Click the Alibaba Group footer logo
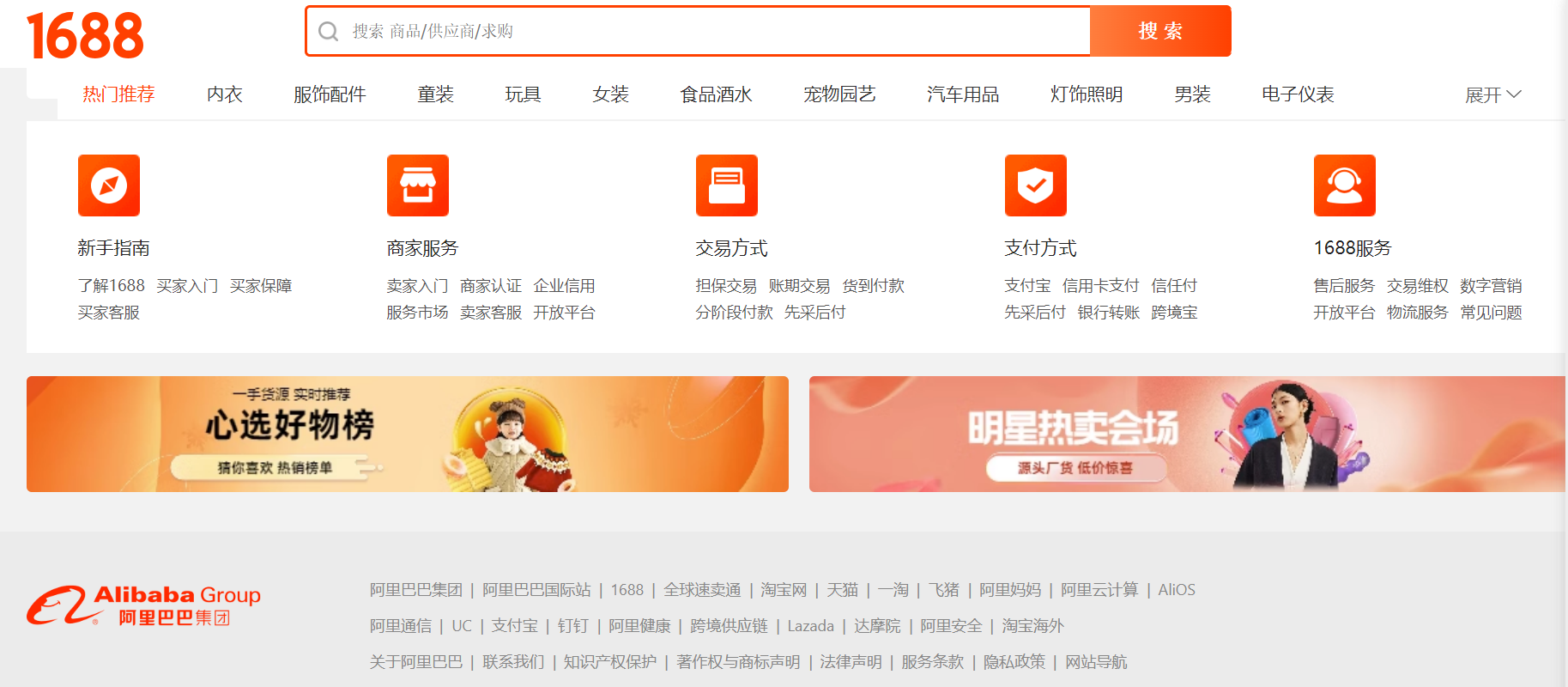The height and width of the screenshot is (687, 1568). coord(143,605)
